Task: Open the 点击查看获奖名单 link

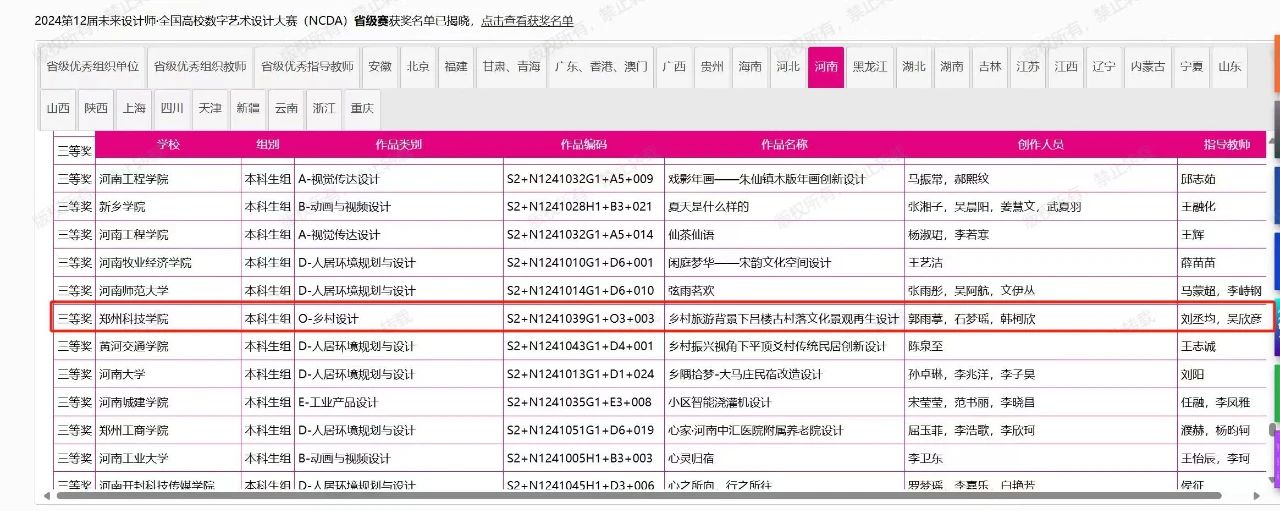Action: coord(527,20)
